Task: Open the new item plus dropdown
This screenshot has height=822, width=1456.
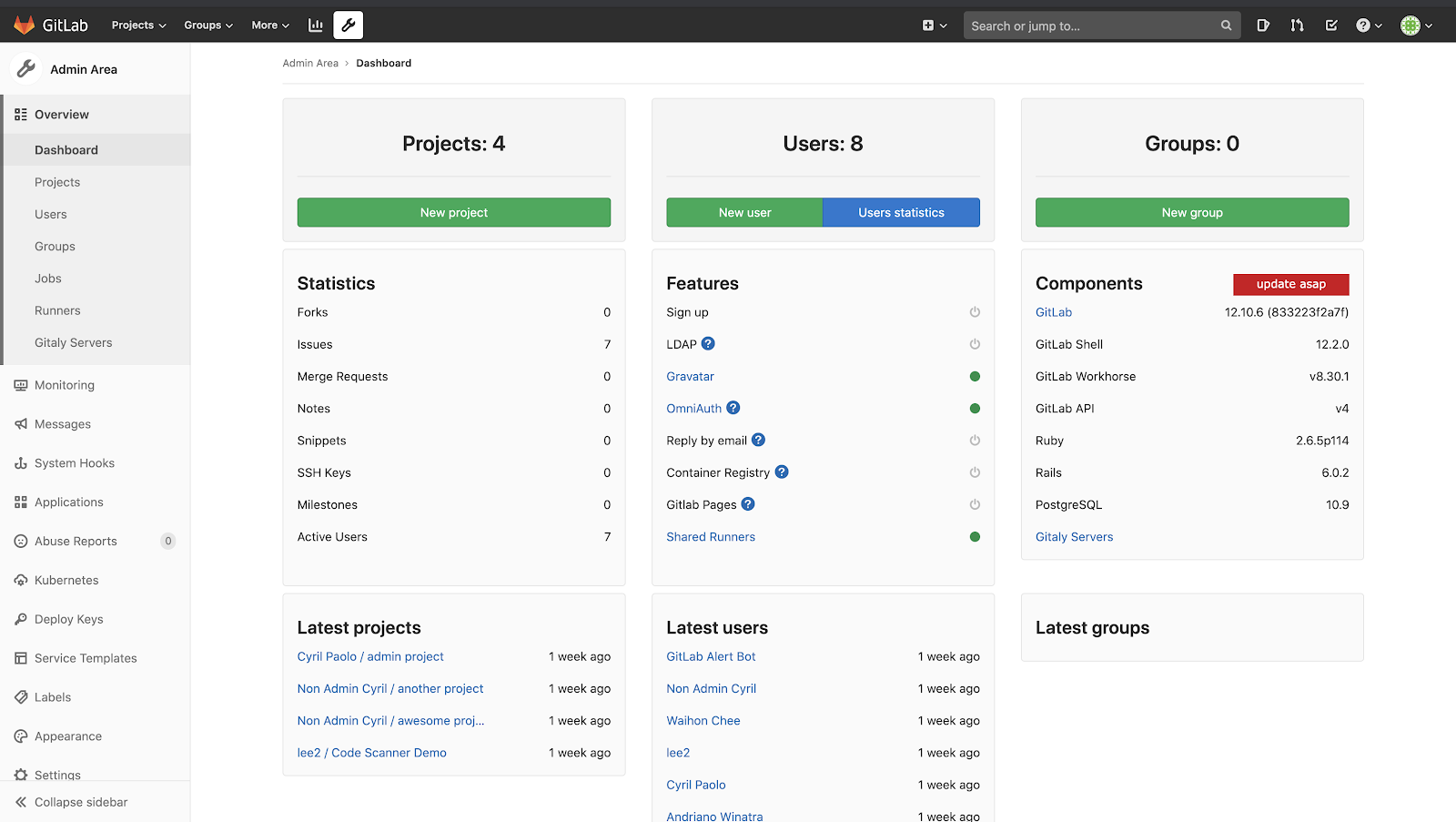Action: click(x=935, y=25)
